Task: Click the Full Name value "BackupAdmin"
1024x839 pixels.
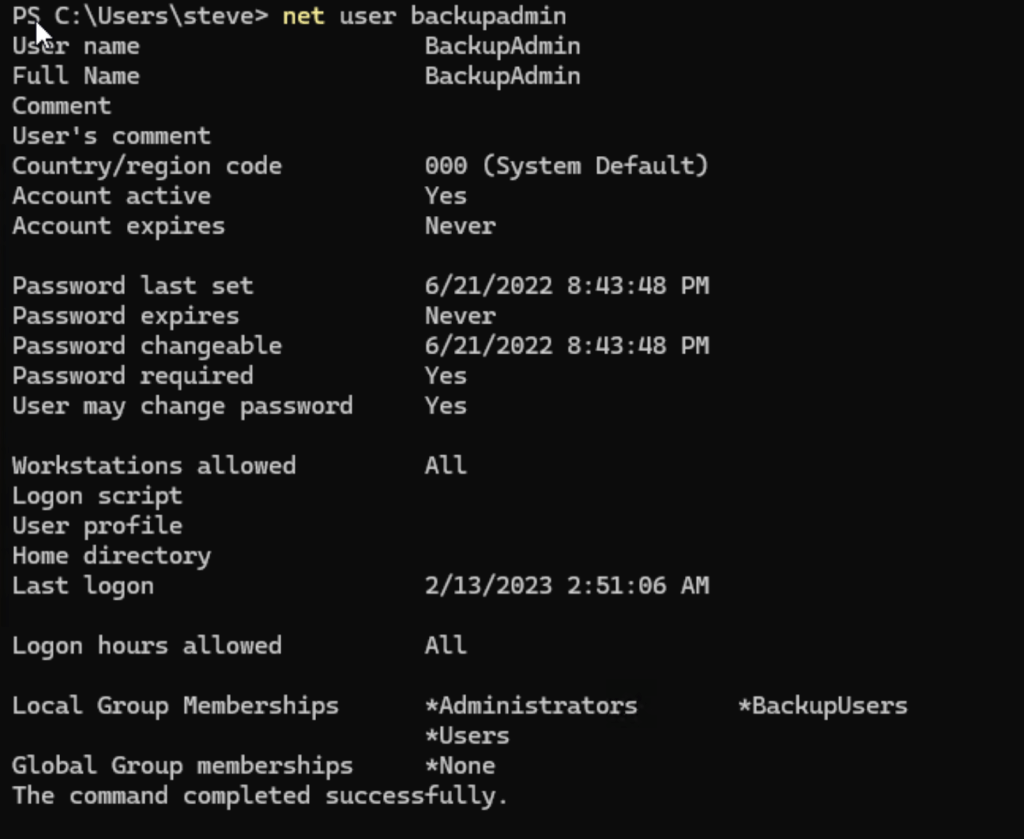Action: point(502,76)
